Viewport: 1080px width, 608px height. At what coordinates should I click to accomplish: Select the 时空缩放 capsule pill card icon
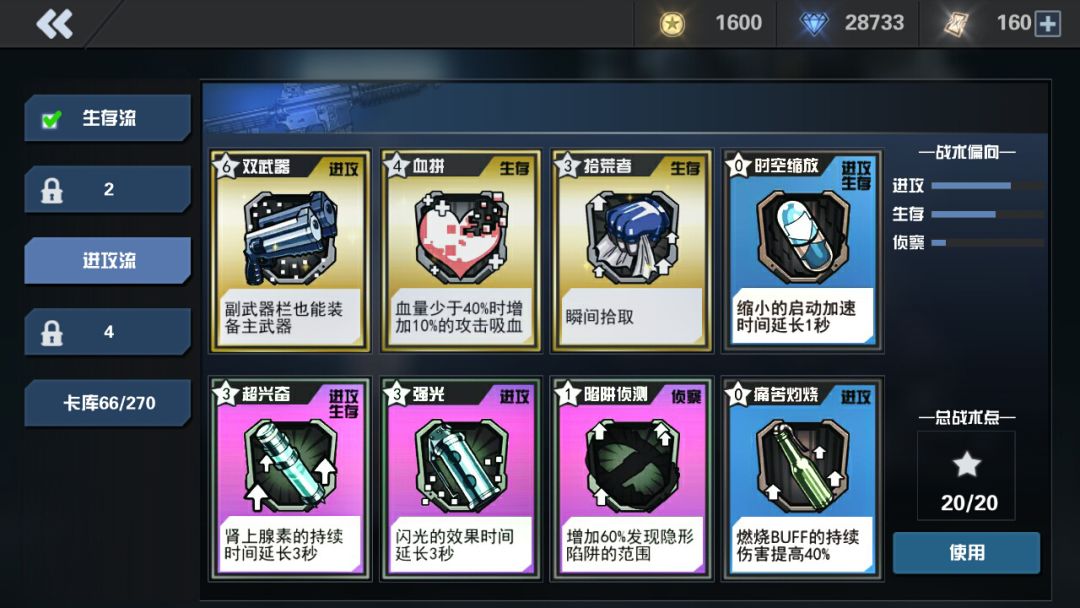[802, 238]
